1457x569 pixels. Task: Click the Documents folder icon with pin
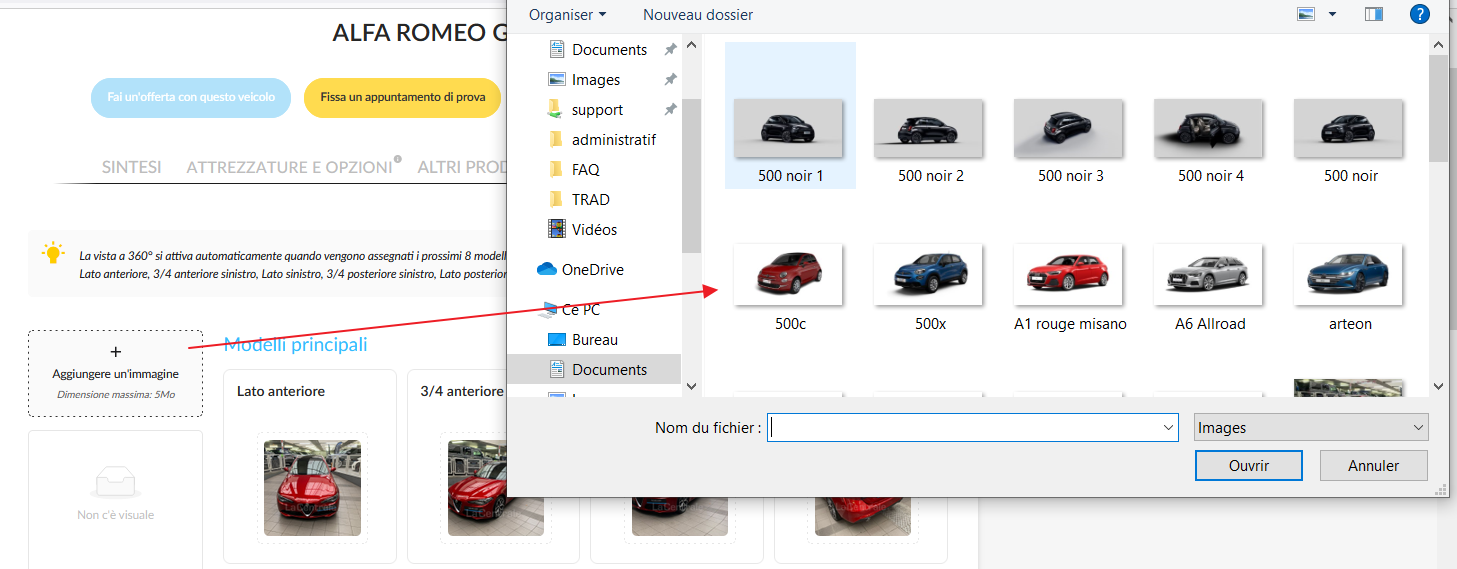(557, 49)
